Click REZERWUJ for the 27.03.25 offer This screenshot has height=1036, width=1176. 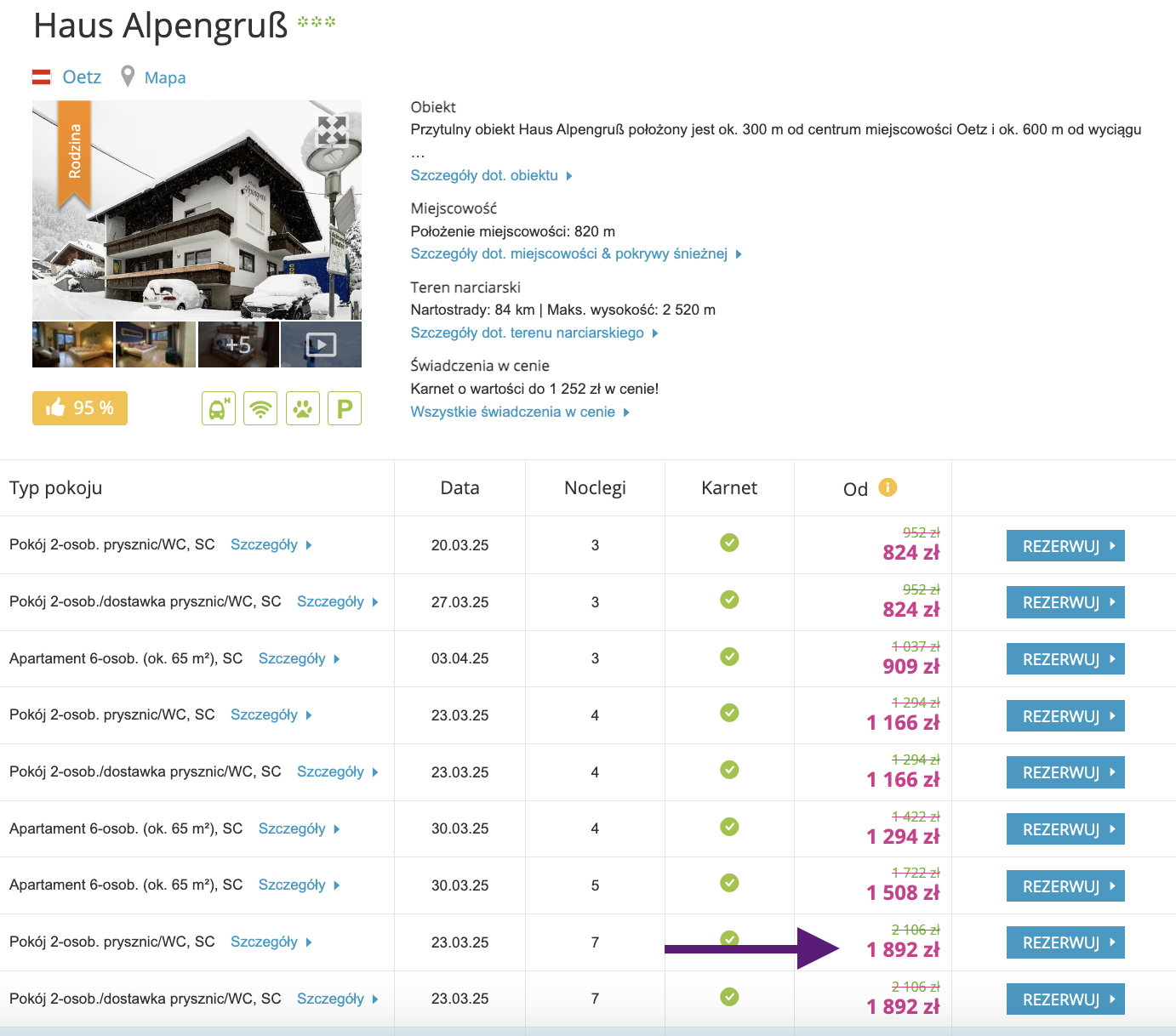tap(1065, 602)
